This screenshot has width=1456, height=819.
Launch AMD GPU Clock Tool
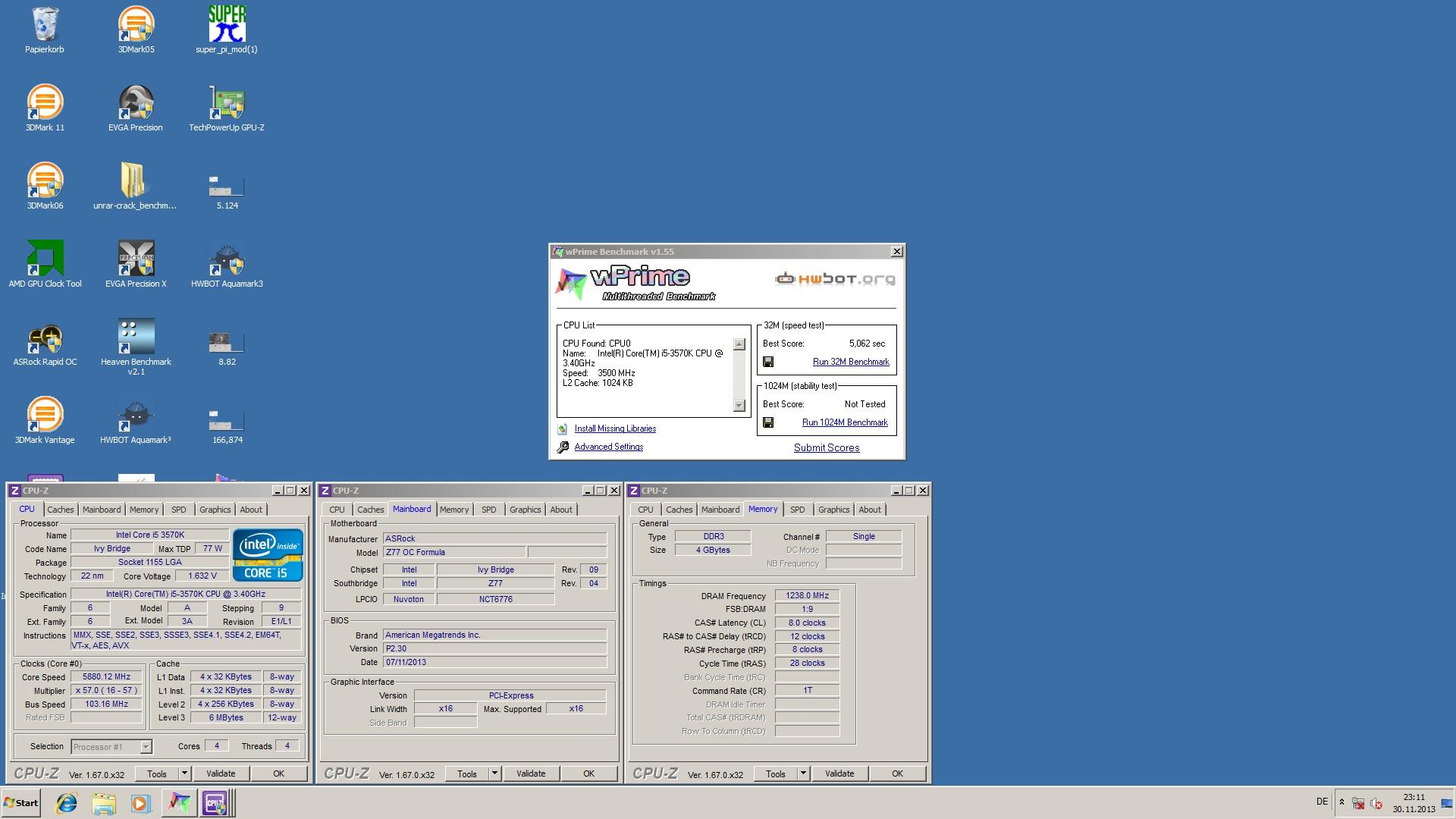[x=45, y=265]
